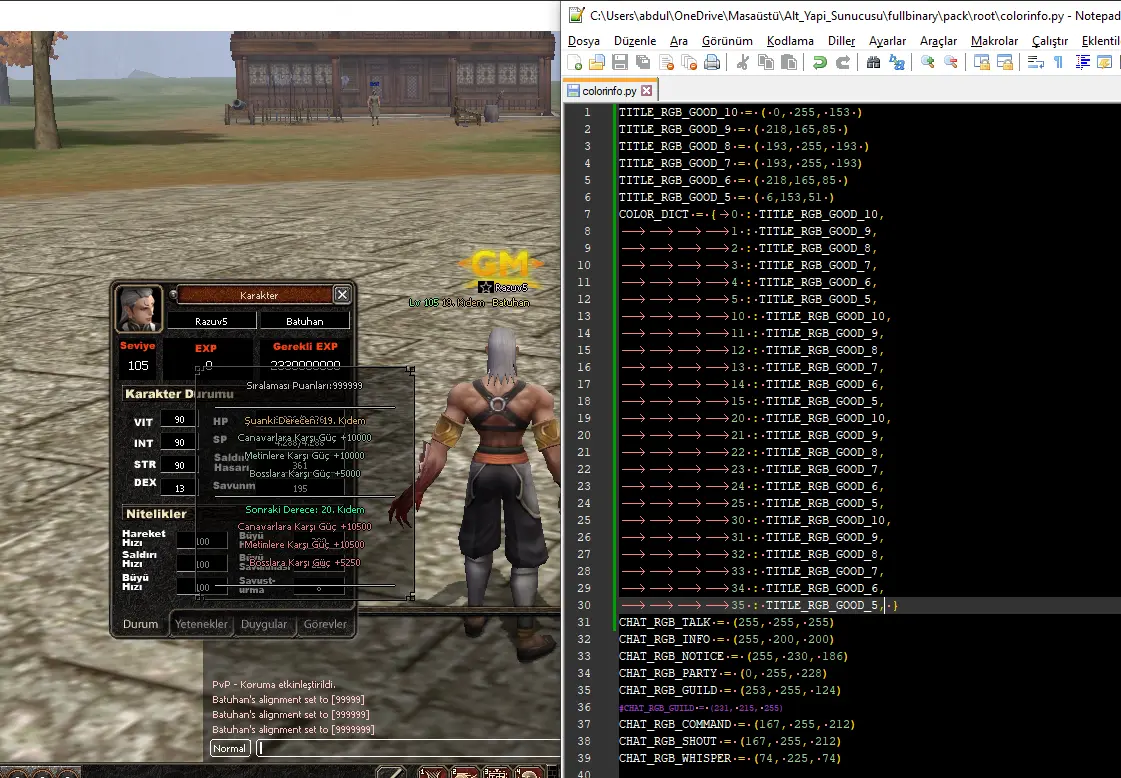This screenshot has height=778, width=1121.
Task: Save the file with the floppy icon
Action: [620, 62]
